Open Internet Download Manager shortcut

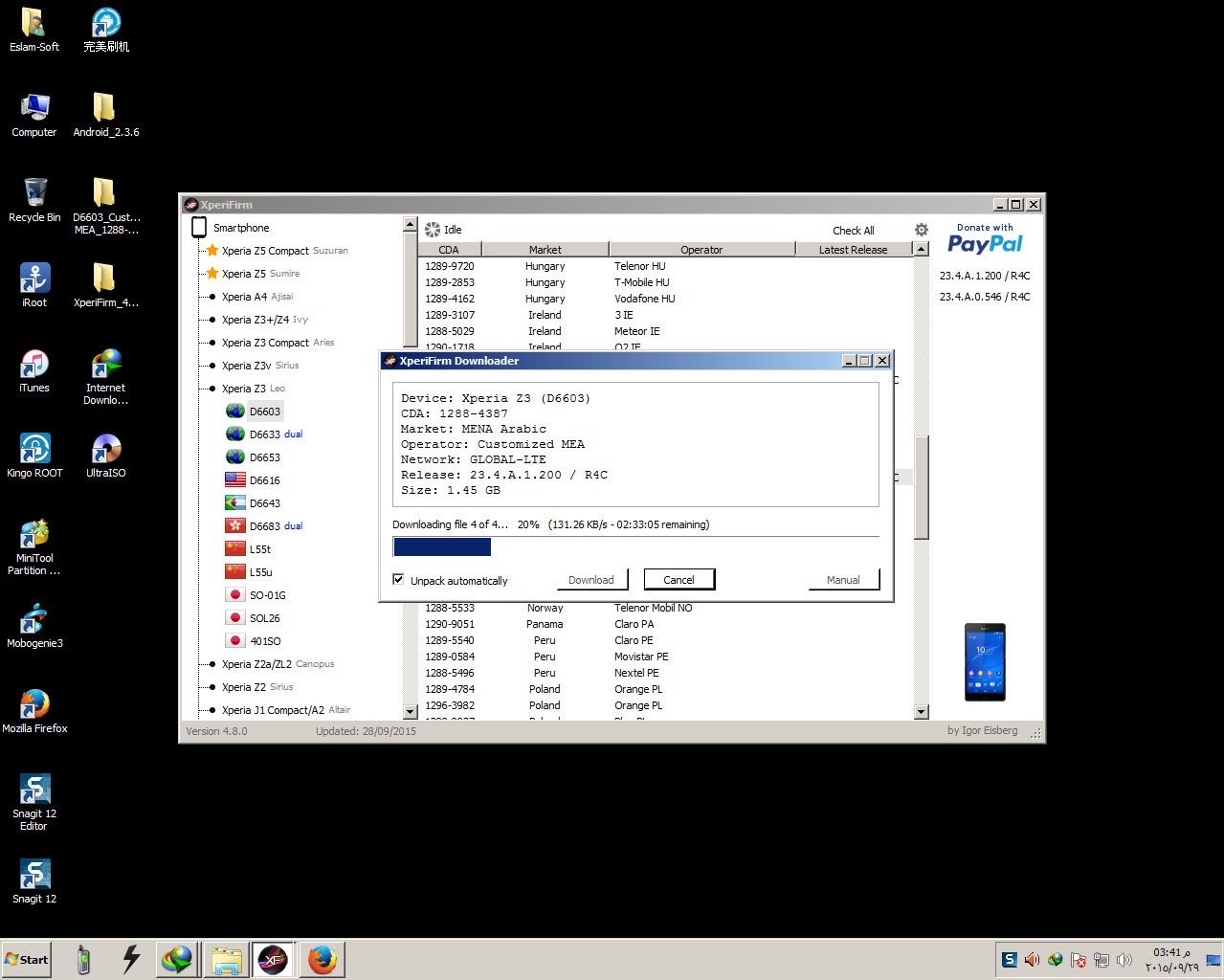[105, 376]
